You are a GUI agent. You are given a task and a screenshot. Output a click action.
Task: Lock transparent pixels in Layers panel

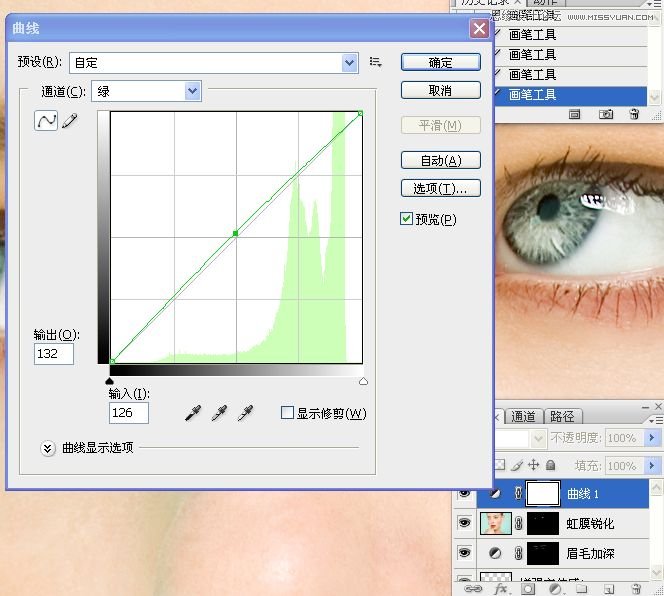click(500, 465)
